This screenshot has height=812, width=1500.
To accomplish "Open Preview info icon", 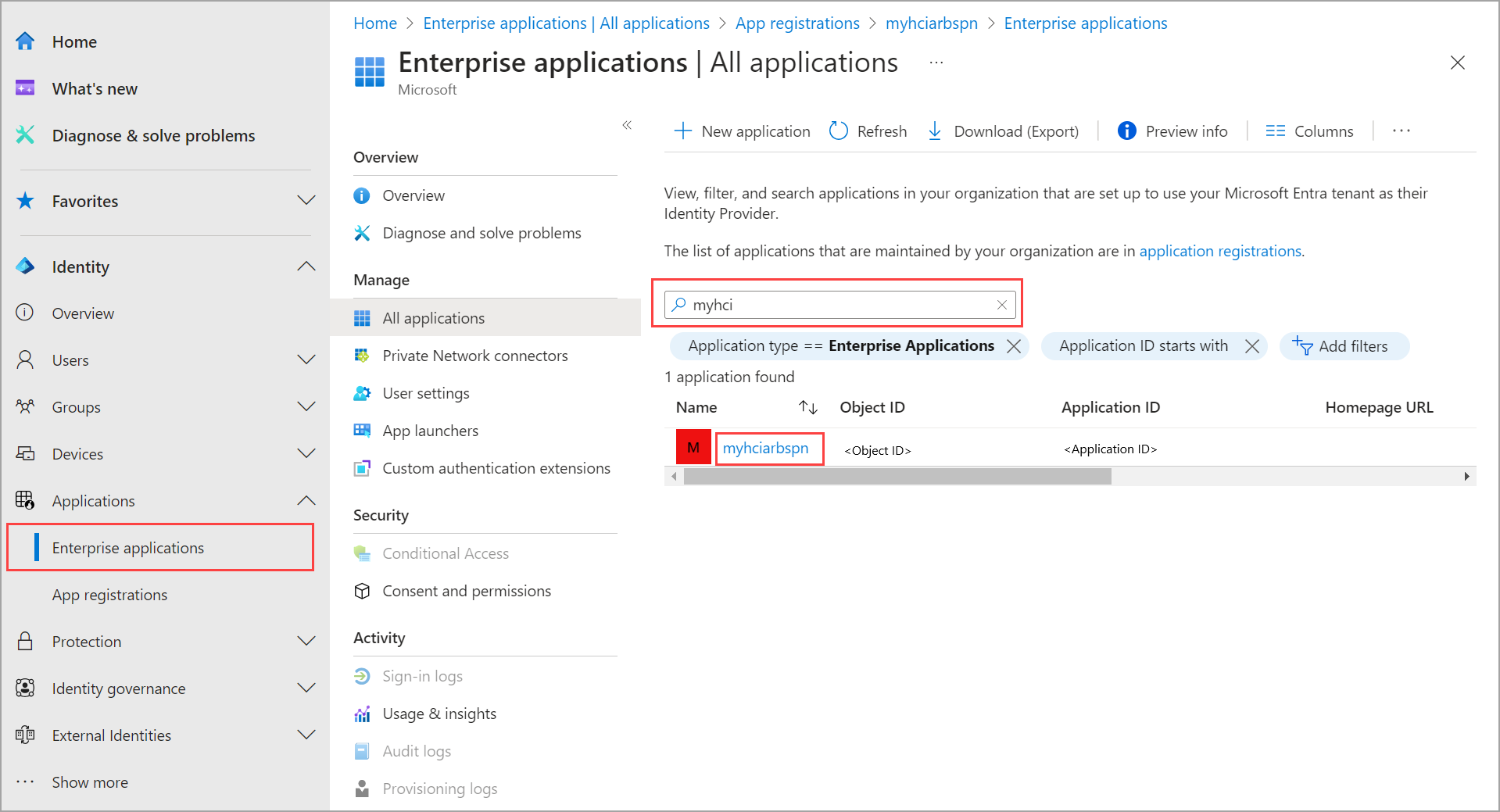I will click(1126, 131).
